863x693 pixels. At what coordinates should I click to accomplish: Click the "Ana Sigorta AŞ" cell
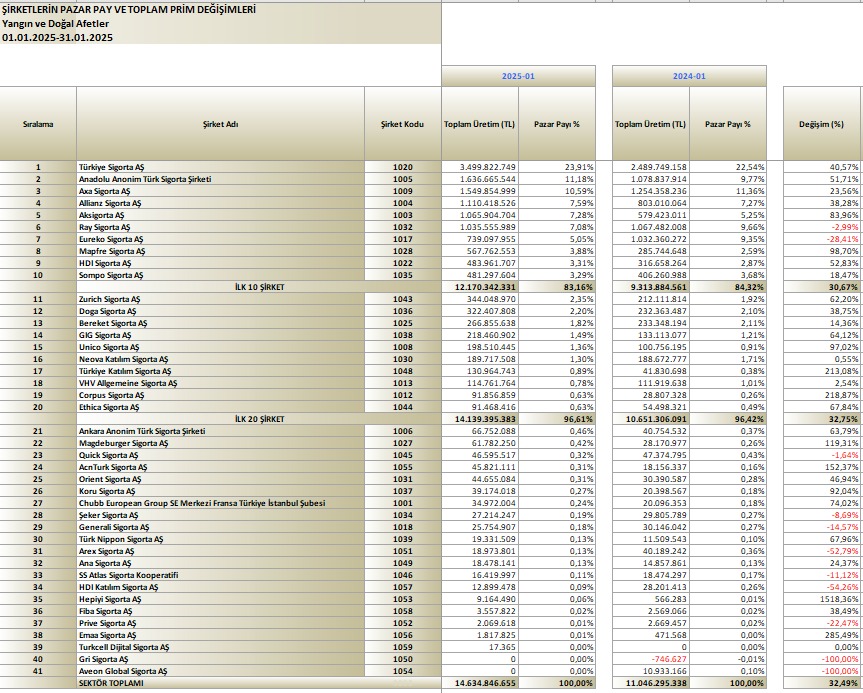tap(220, 564)
